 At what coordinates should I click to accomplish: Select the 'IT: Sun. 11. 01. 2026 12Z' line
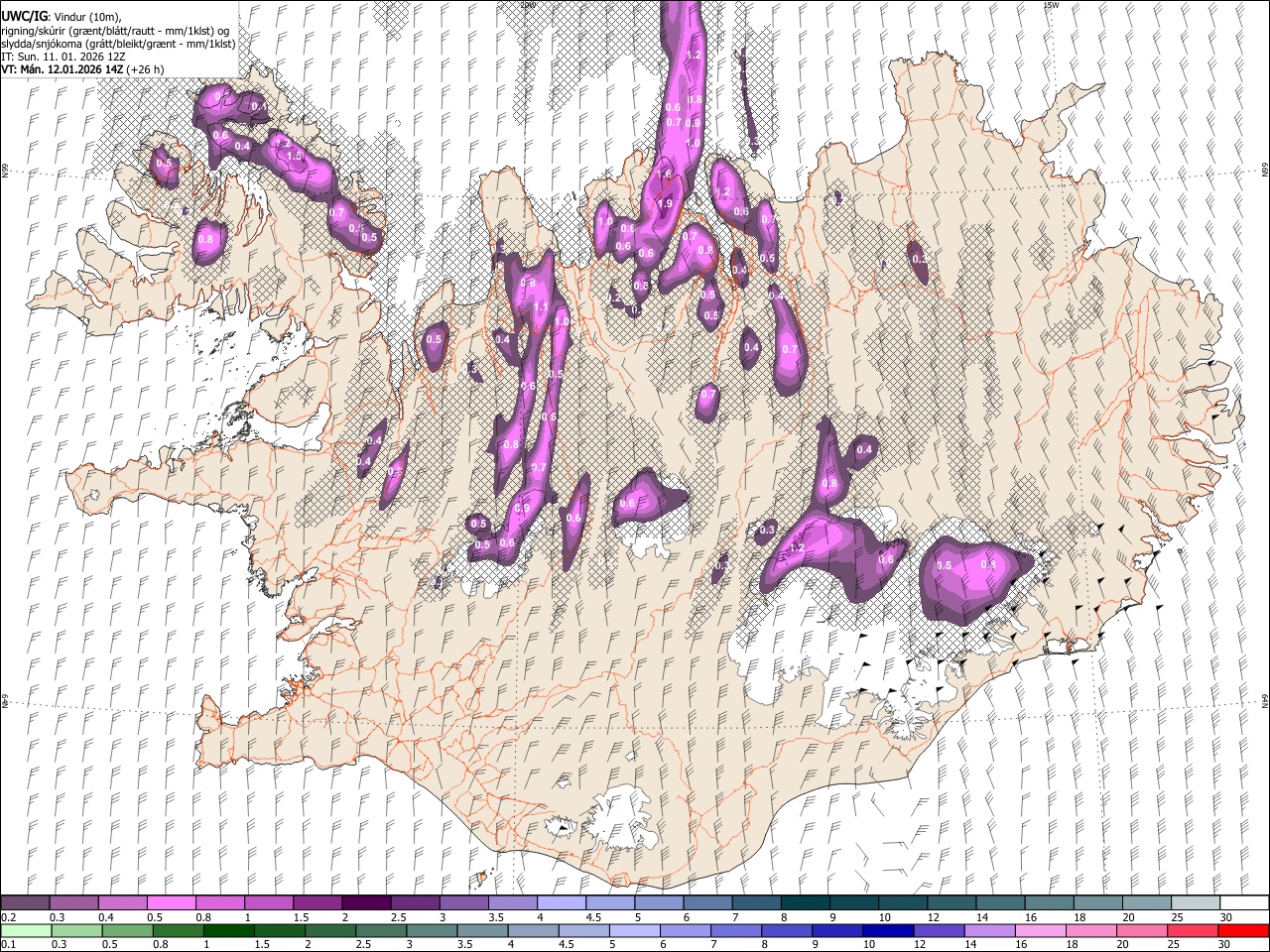pyautogui.click(x=63, y=57)
